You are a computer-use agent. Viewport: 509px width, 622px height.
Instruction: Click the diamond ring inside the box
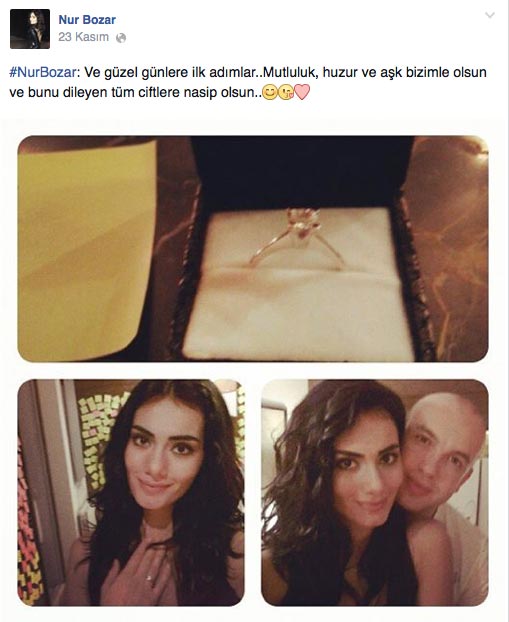[x=297, y=238]
